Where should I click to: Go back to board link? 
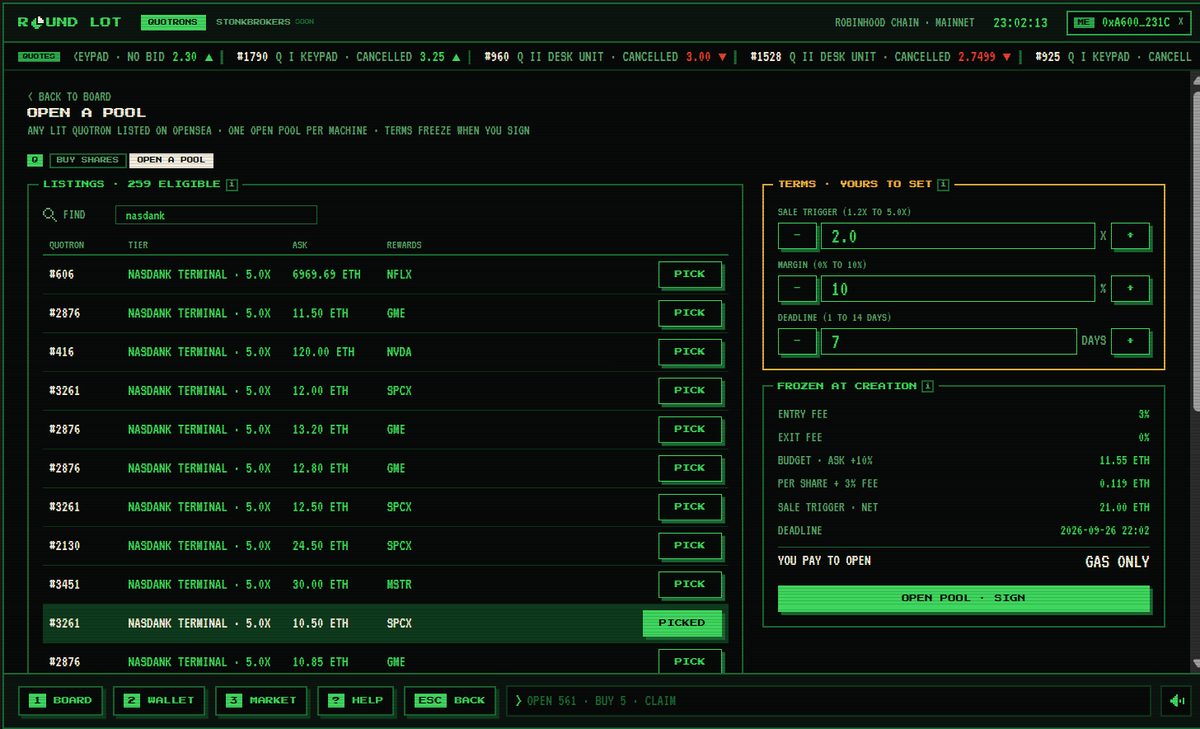pos(69,97)
